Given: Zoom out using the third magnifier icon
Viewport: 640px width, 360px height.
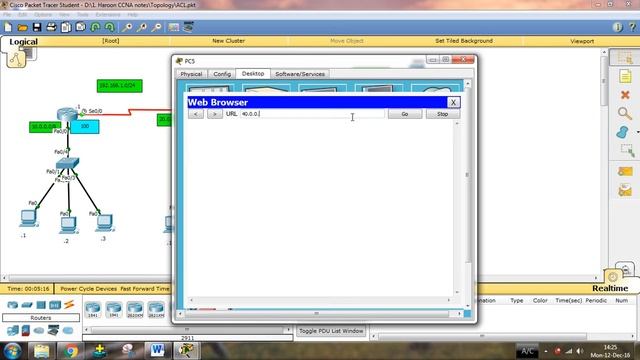Looking at the screenshot, I should tap(156, 27).
